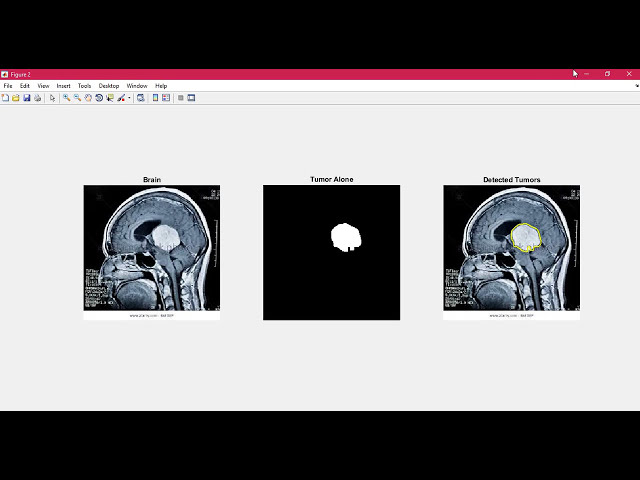
Task: Open the View menu
Action: pos(43,86)
